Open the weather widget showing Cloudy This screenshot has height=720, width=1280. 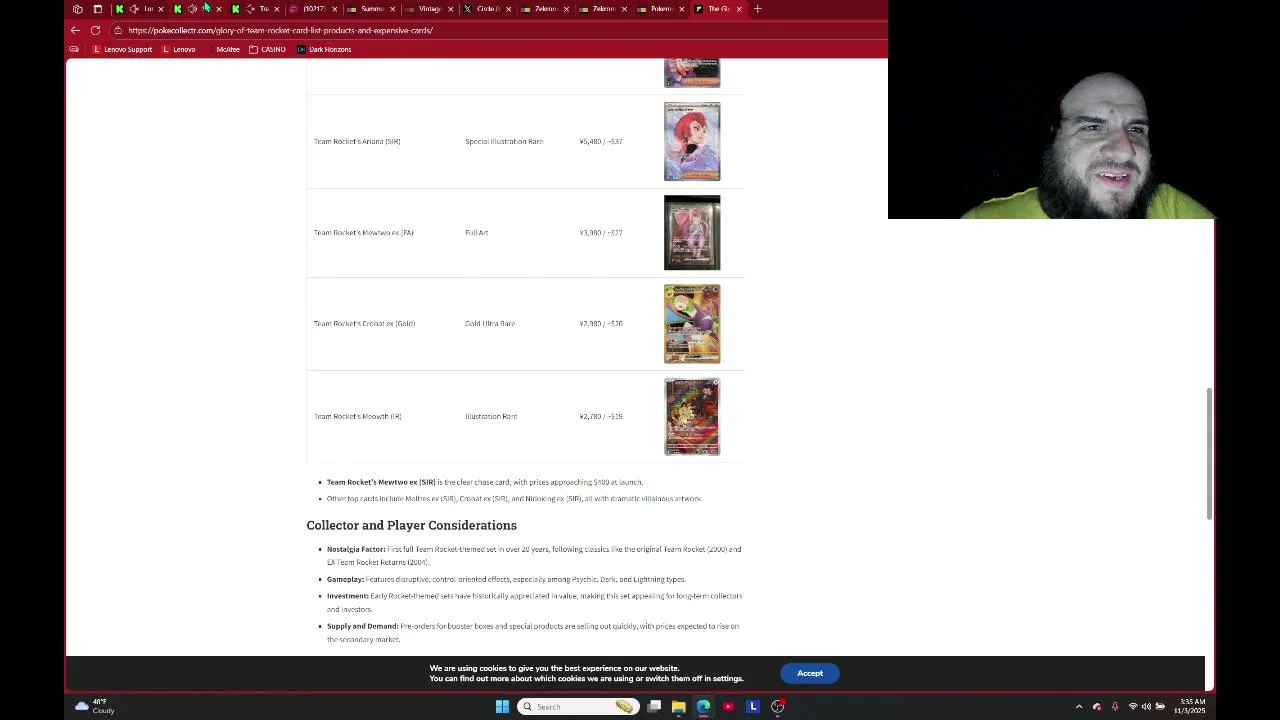tap(96, 706)
